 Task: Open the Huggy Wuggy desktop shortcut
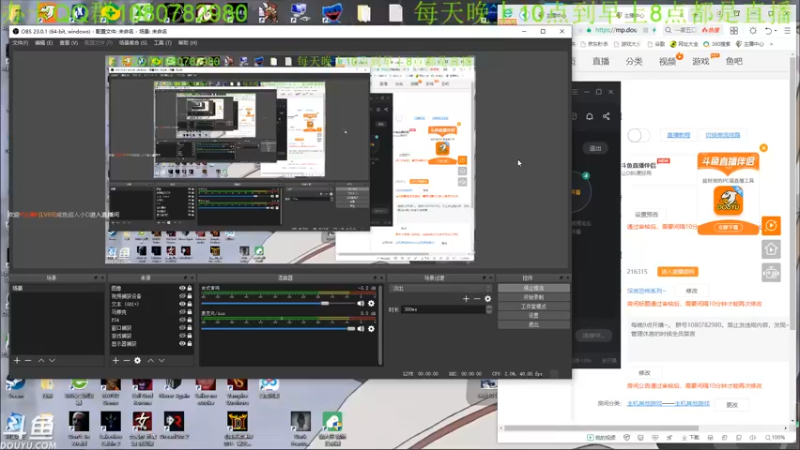click(x=332, y=13)
